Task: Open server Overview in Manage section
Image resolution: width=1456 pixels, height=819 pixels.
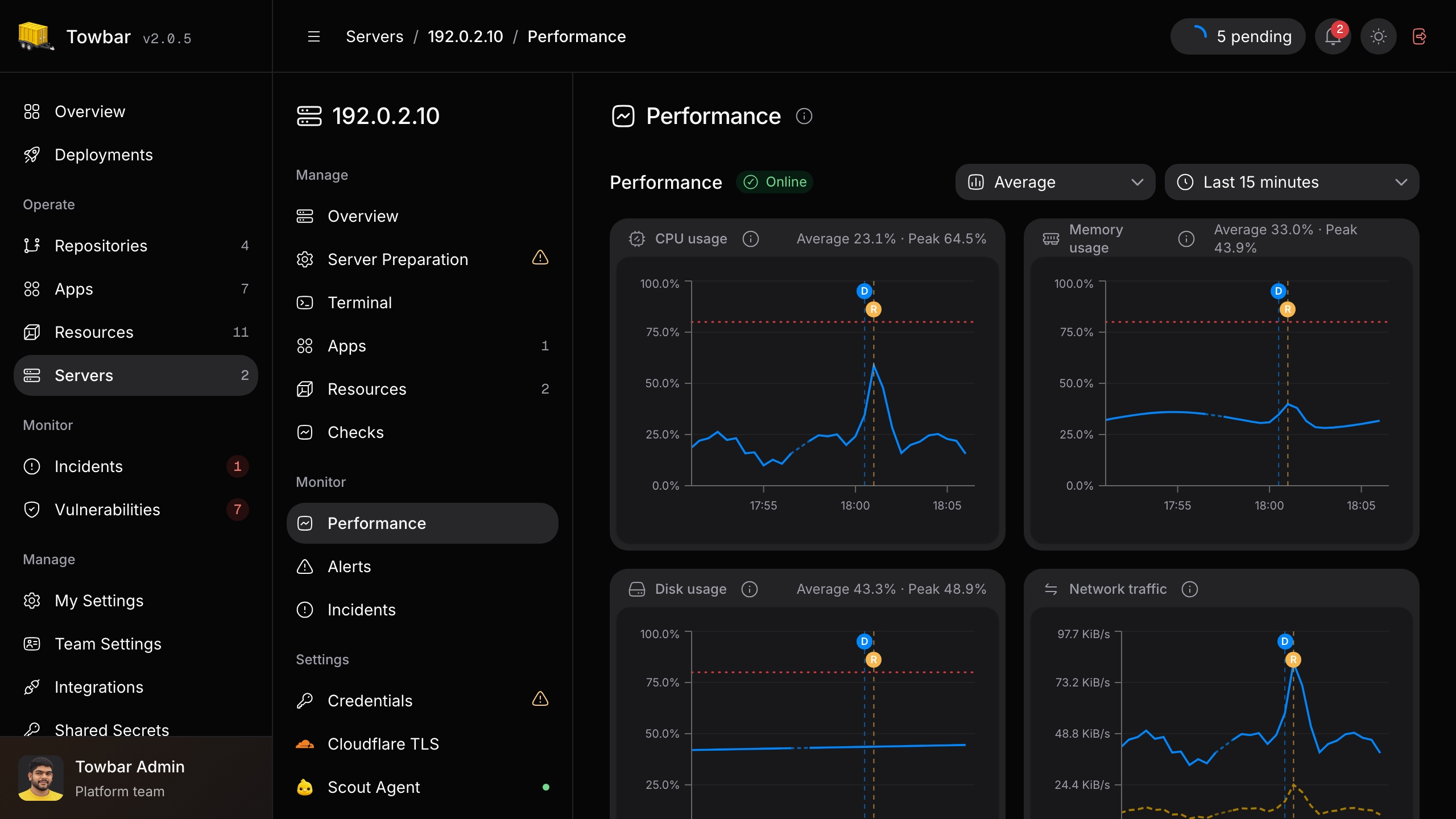Action: click(x=423, y=216)
